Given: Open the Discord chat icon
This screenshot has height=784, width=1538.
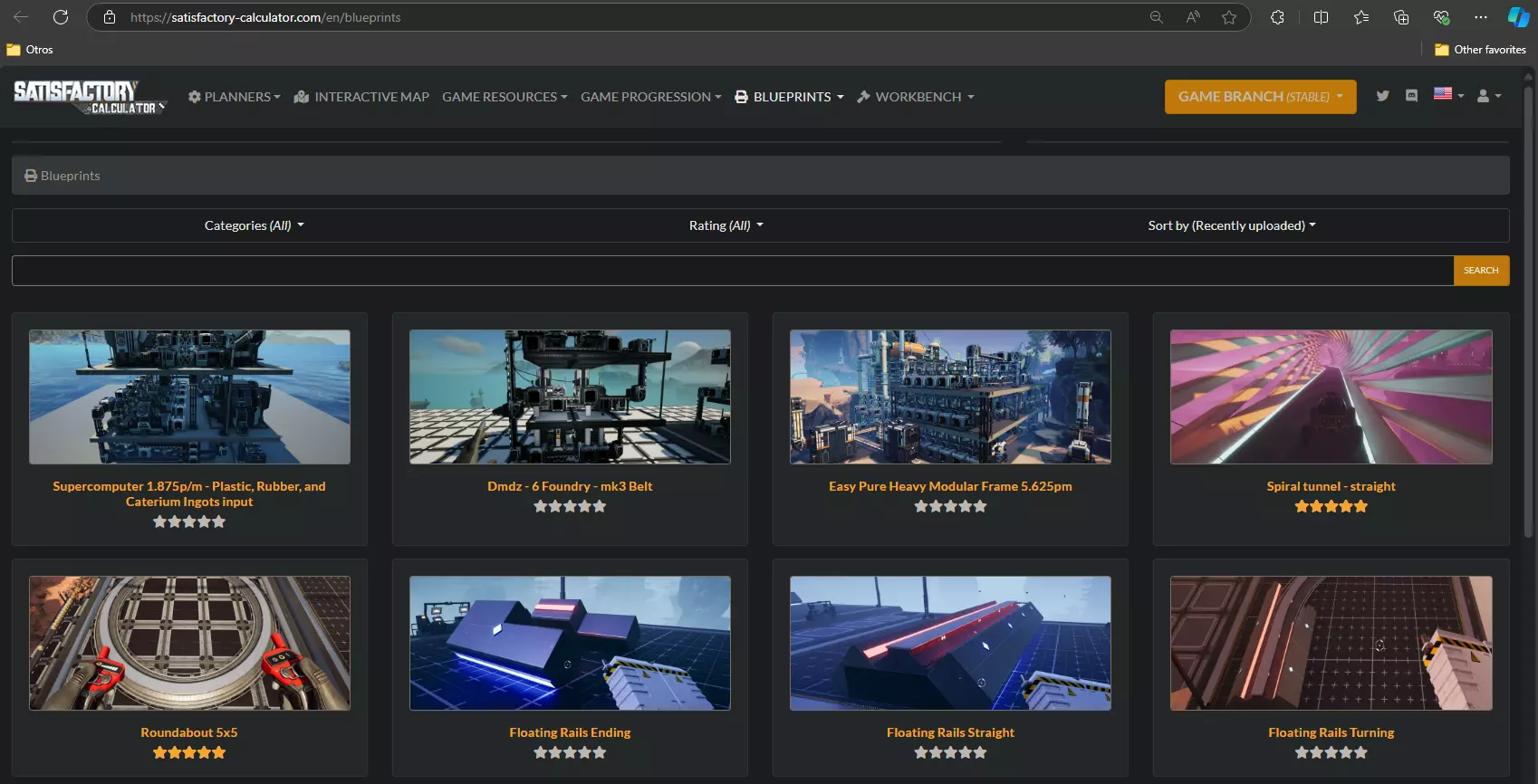Looking at the screenshot, I should (1411, 96).
